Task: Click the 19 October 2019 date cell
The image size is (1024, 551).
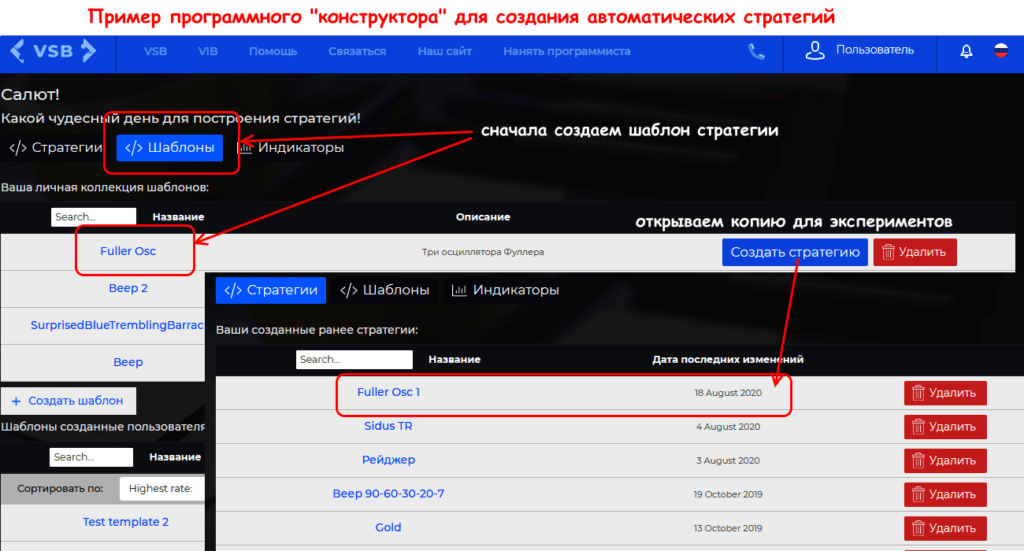Action: 728,494
